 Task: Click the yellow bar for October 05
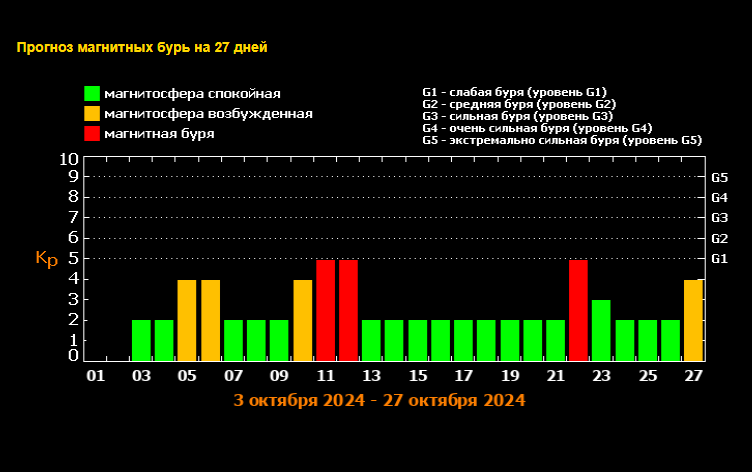click(187, 320)
